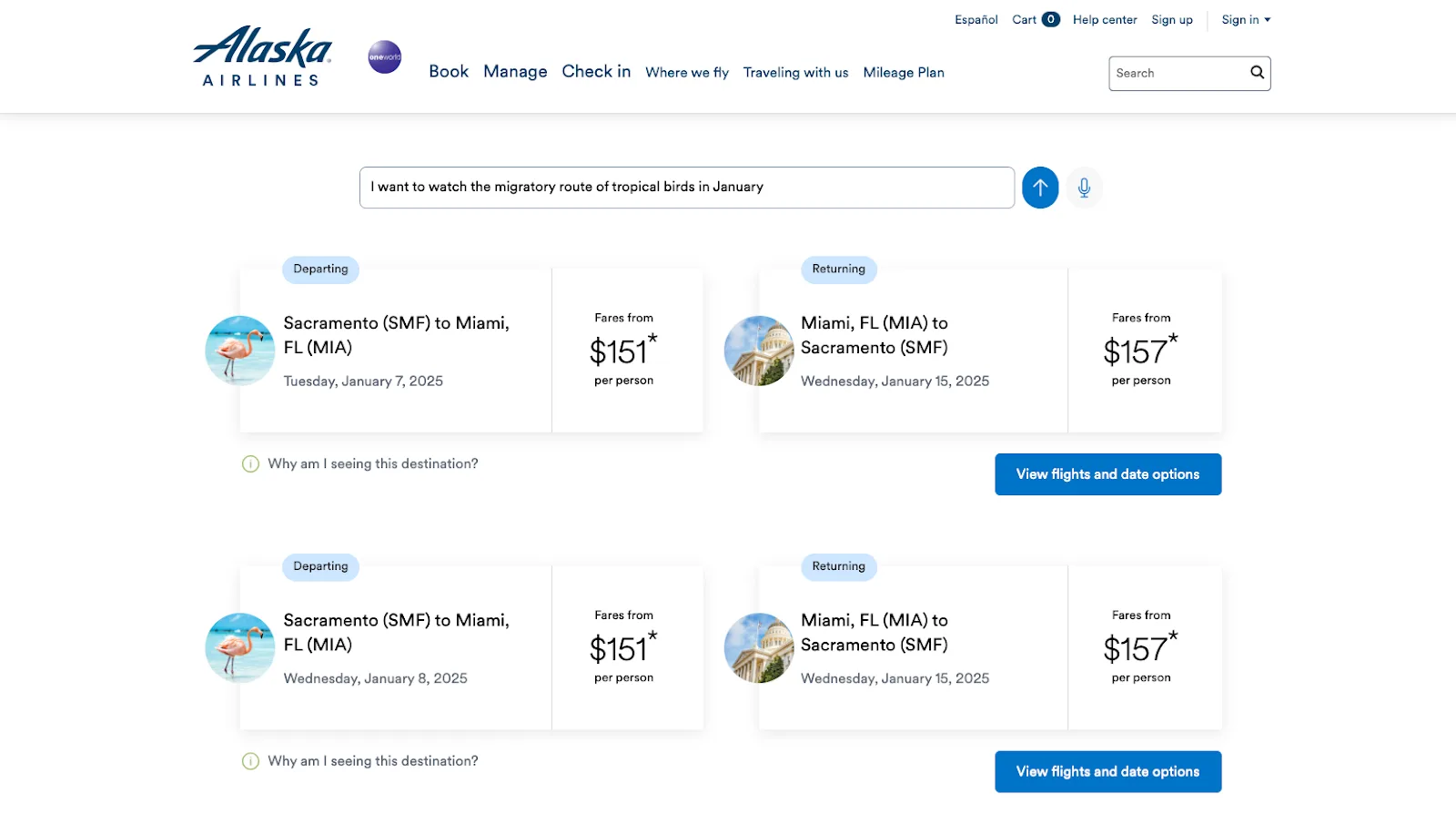Click flamingo thumbnail for January 7 departure
Viewport: 1456px width, 834px height.
240,351
